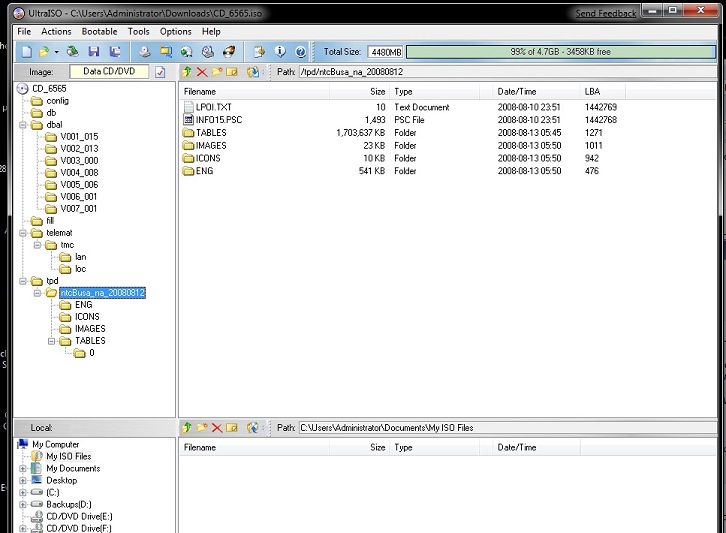Click the capacity bar showing 99% of 4.7GB
The width and height of the screenshot is (726, 533).
click(561, 52)
